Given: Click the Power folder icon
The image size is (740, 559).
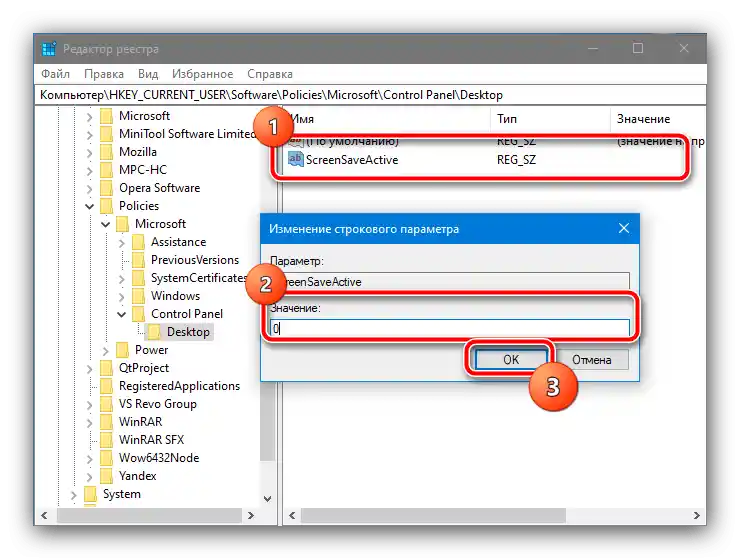Looking at the screenshot, I should pyautogui.click(x=122, y=350).
